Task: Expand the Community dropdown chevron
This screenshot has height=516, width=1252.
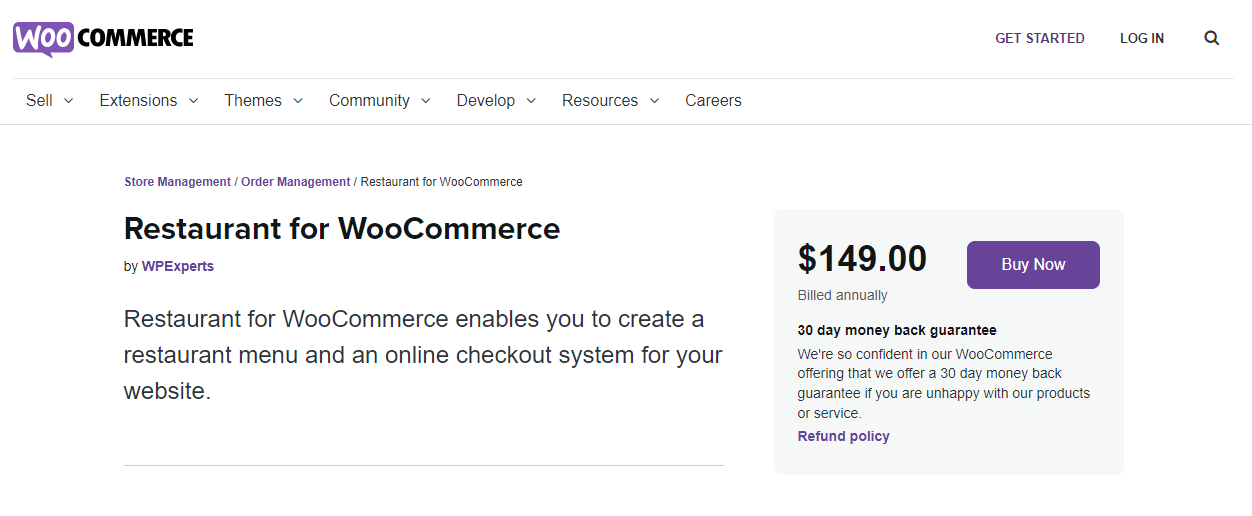Action: pos(425,101)
